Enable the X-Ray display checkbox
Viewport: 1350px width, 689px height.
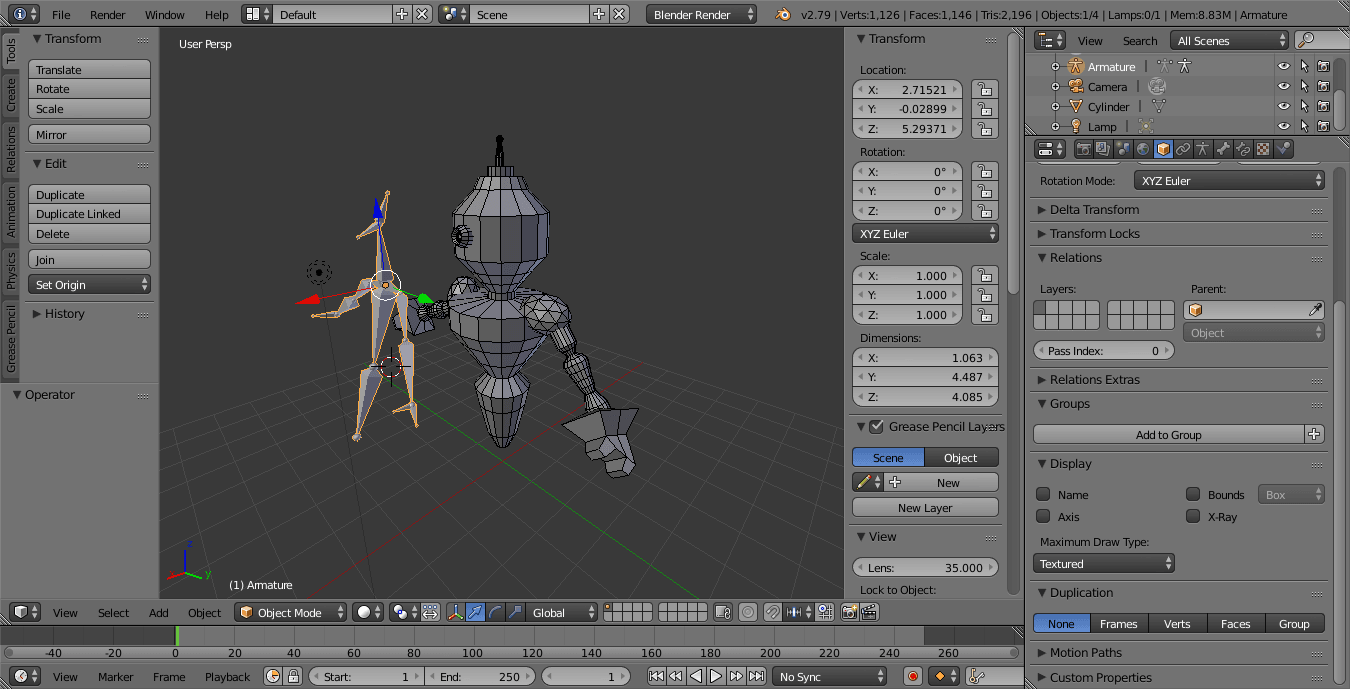click(x=1193, y=516)
